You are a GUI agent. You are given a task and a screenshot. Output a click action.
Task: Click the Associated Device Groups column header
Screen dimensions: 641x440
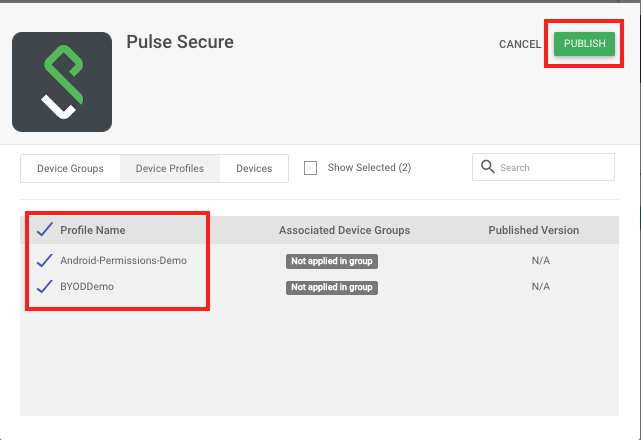344,230
